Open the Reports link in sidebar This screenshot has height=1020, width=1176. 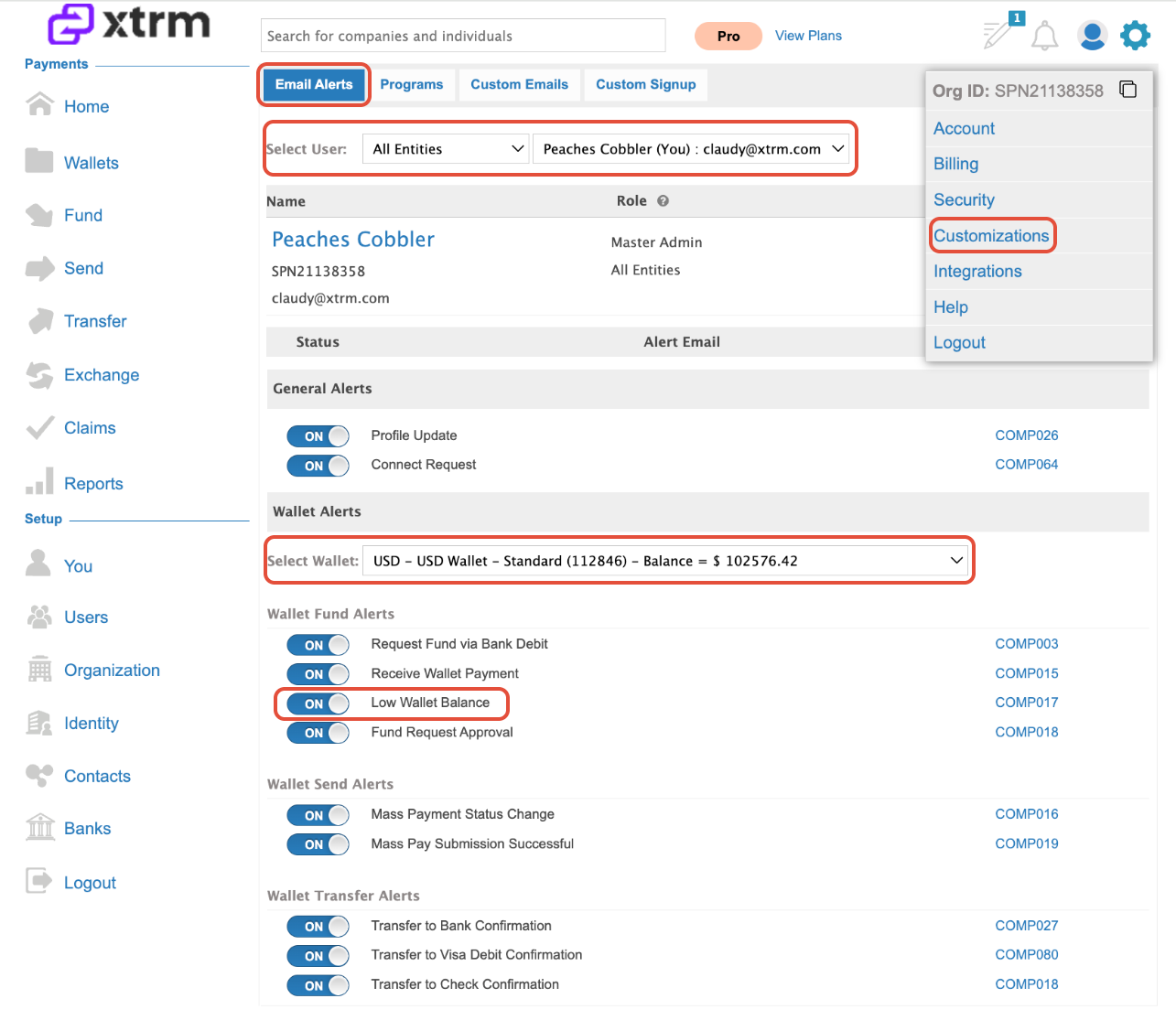93,483
